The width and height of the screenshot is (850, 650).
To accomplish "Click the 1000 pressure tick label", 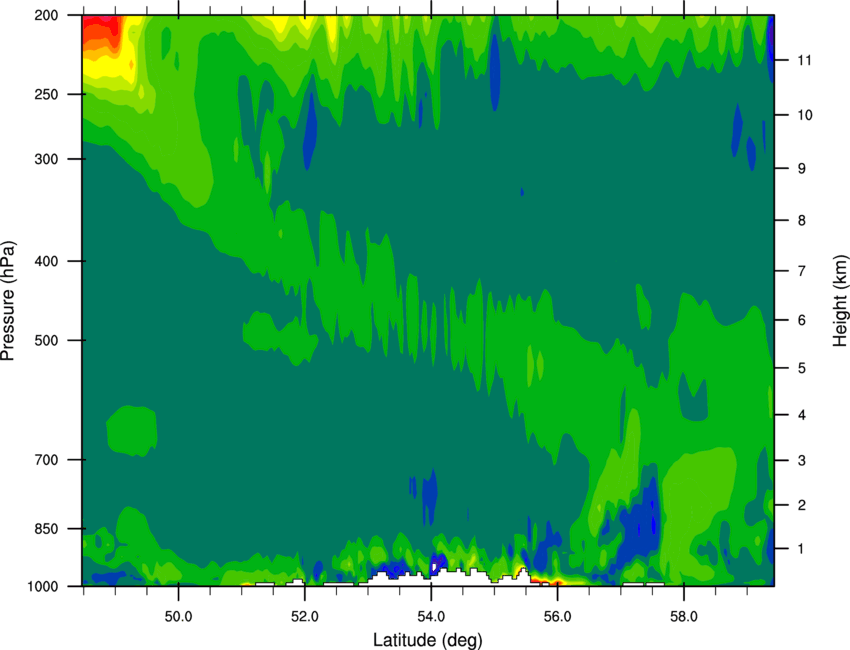I will click(x=42, y=586).
